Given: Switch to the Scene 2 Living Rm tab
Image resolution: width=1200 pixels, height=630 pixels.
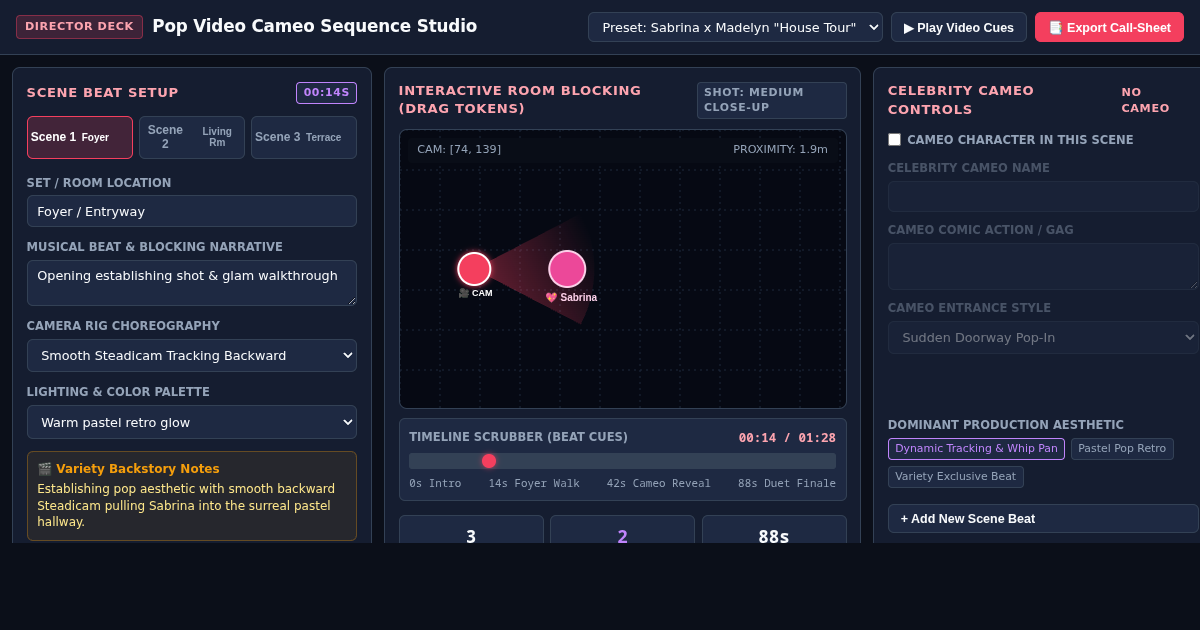Looking at the screenshot, I should [192, 137].
